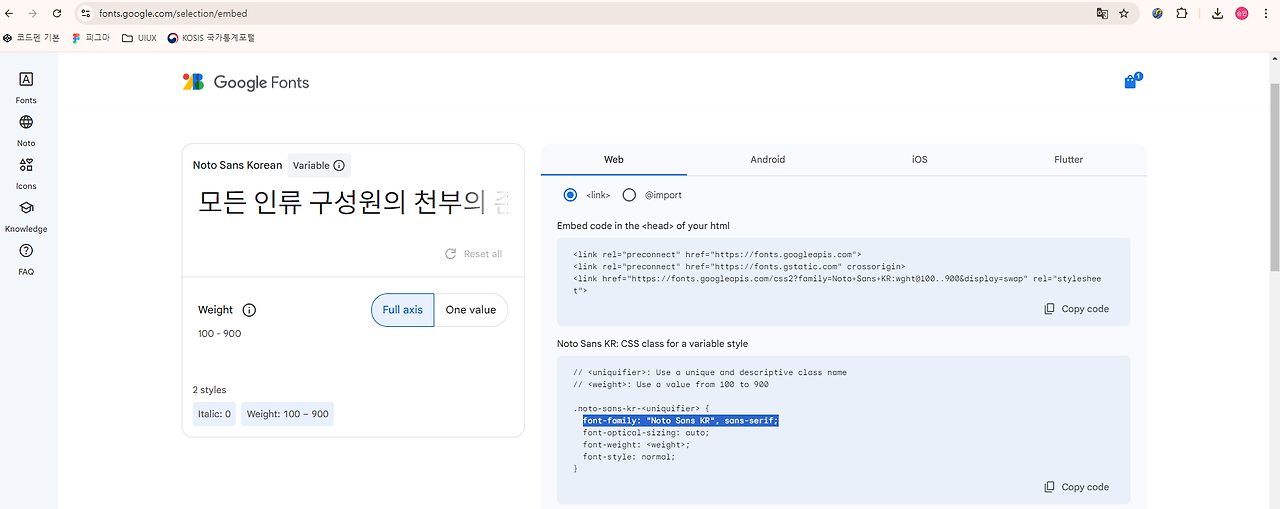Copy code for the head embed
This screenshot has width=1280, height=509.
point(1077,309)
